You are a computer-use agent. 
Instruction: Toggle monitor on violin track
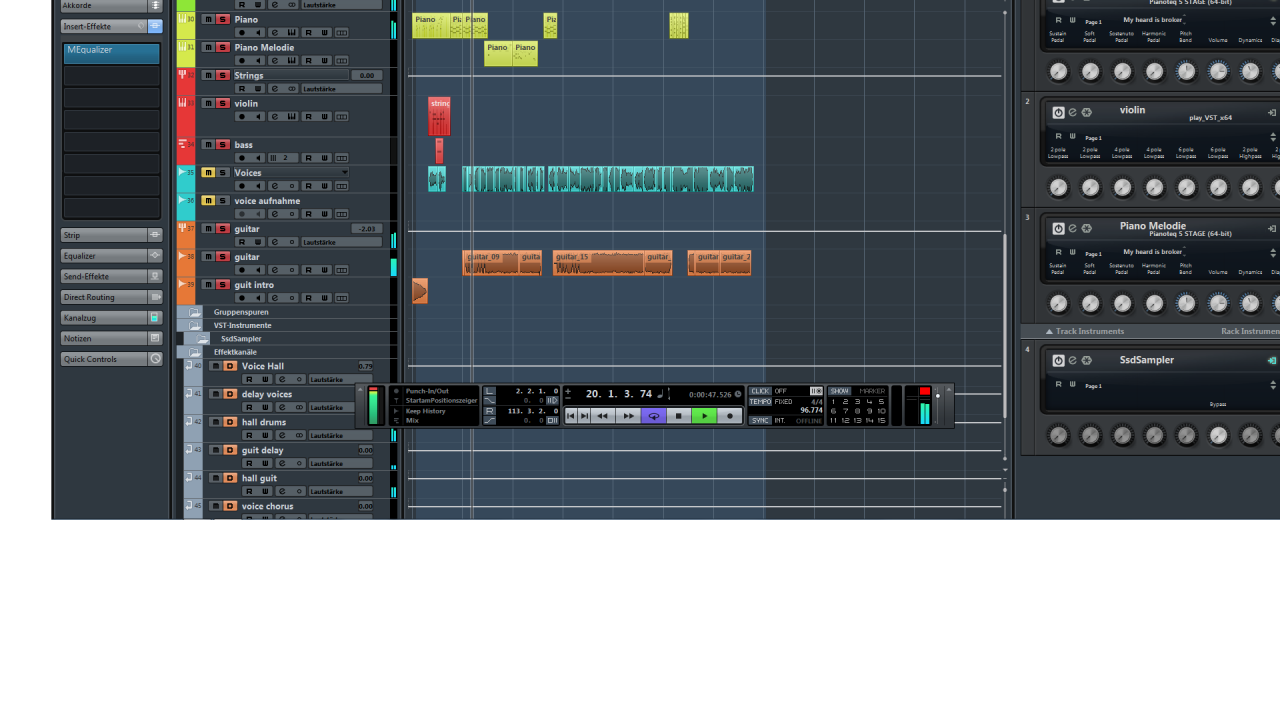(258, 117)
